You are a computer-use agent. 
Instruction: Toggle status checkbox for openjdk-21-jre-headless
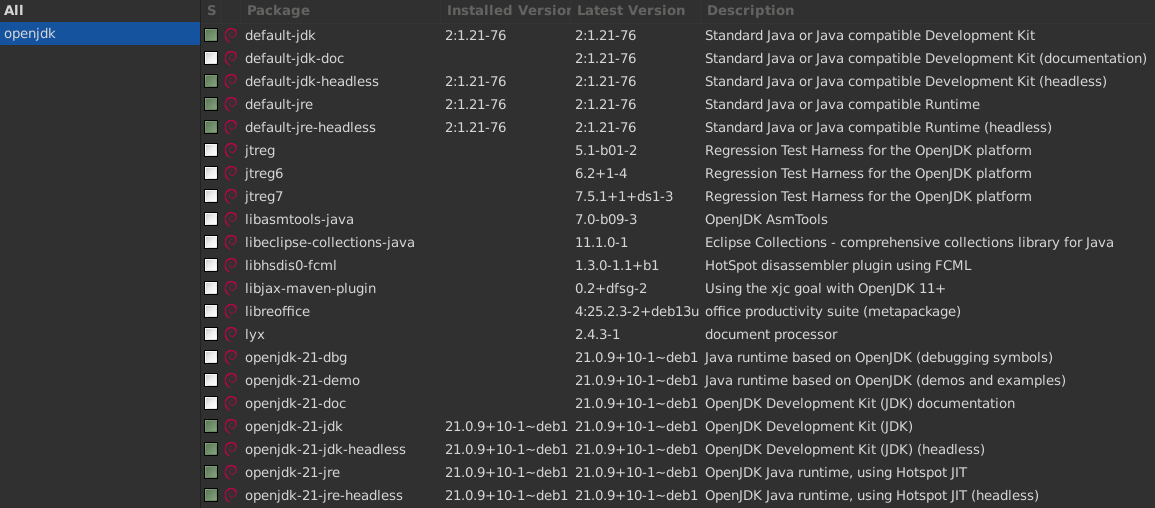click(211, 495)
